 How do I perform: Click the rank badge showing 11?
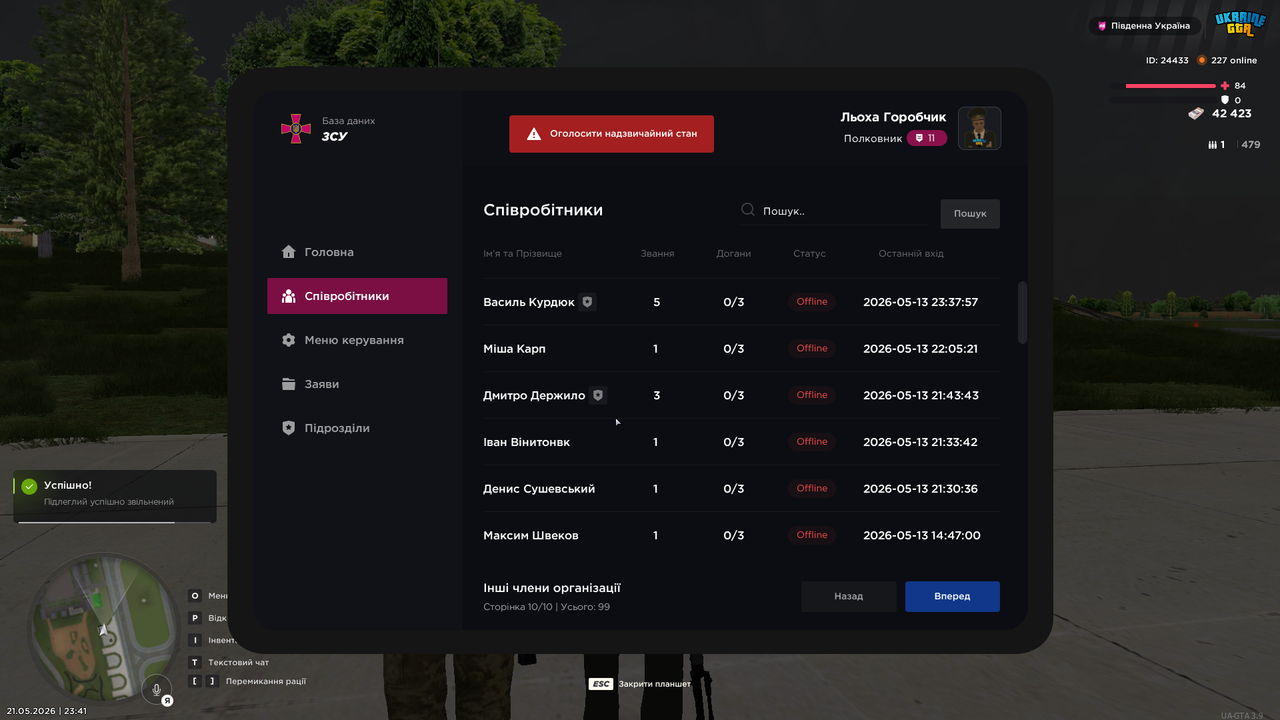tap(927, 138)
